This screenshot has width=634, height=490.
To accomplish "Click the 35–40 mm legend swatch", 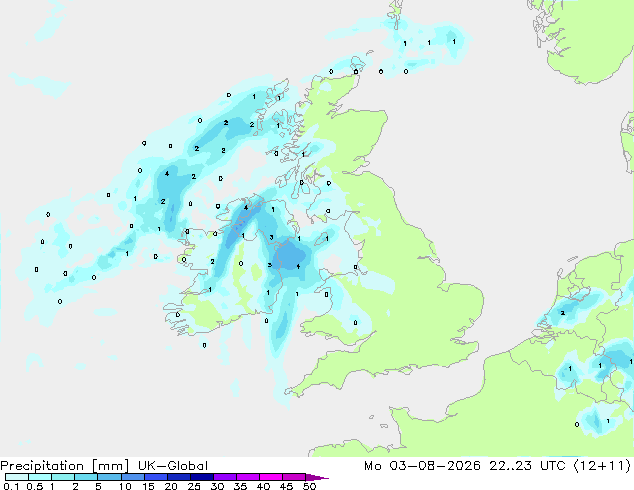I will coord(248,477).
